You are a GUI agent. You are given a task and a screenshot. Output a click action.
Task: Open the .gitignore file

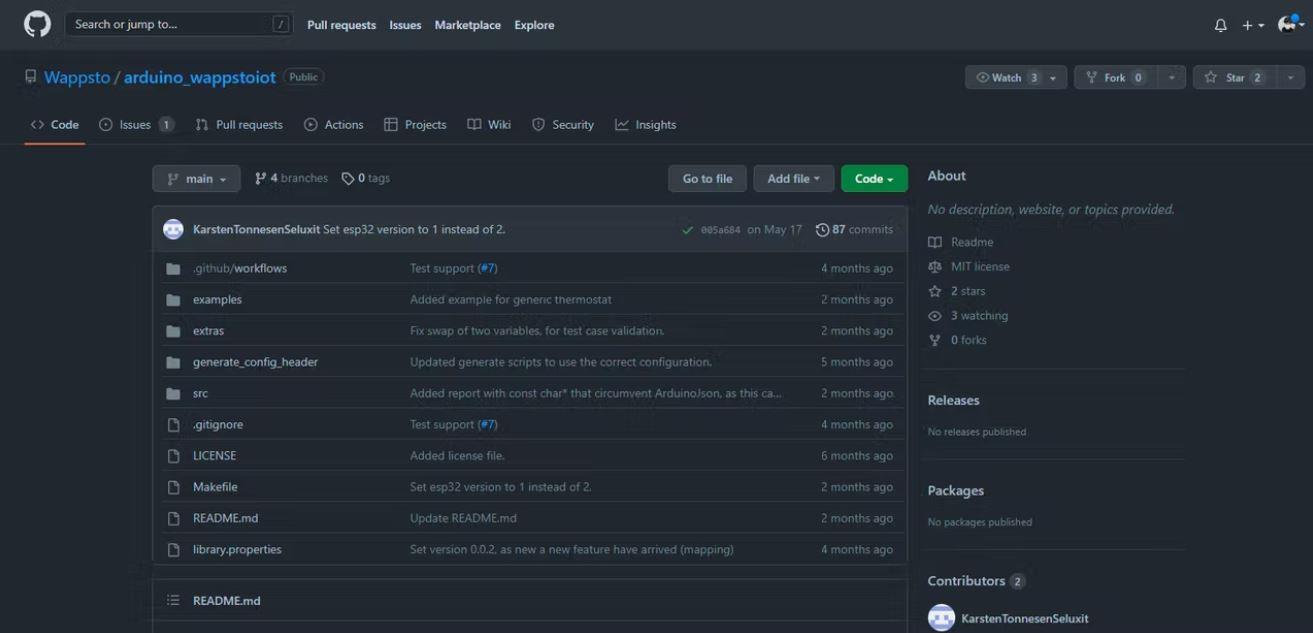point(218,424)
